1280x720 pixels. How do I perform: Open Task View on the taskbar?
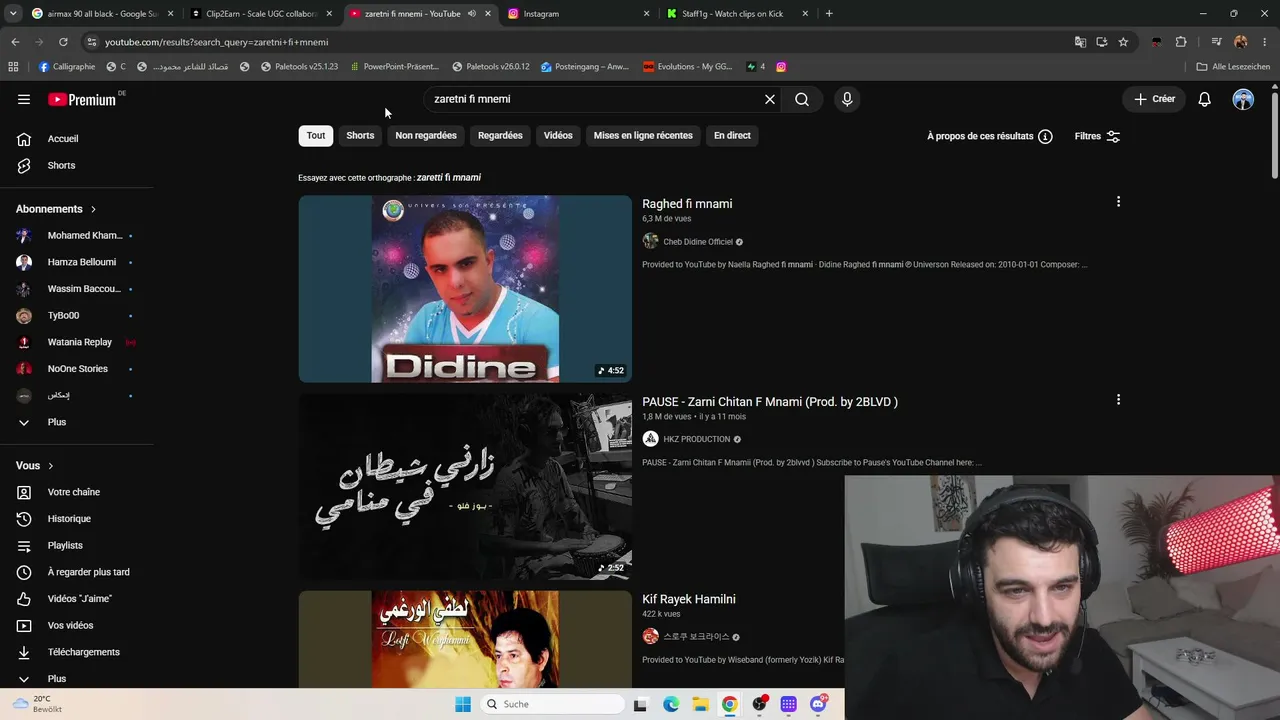(x=641, y=704)
